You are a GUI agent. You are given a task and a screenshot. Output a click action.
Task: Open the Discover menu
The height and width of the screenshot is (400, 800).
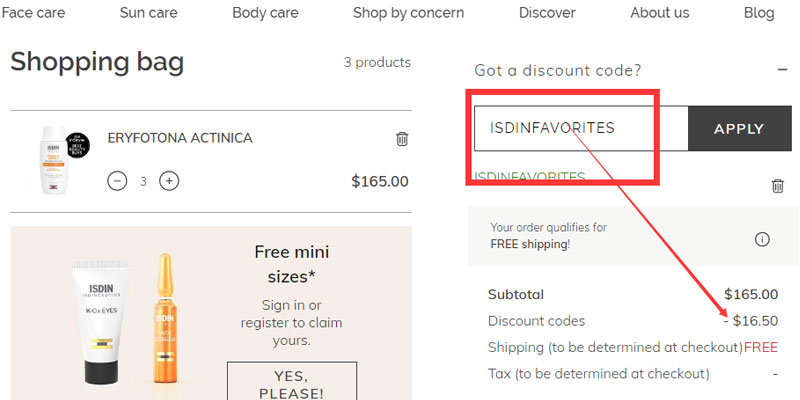pyautogui.click(x=547, y=13)
